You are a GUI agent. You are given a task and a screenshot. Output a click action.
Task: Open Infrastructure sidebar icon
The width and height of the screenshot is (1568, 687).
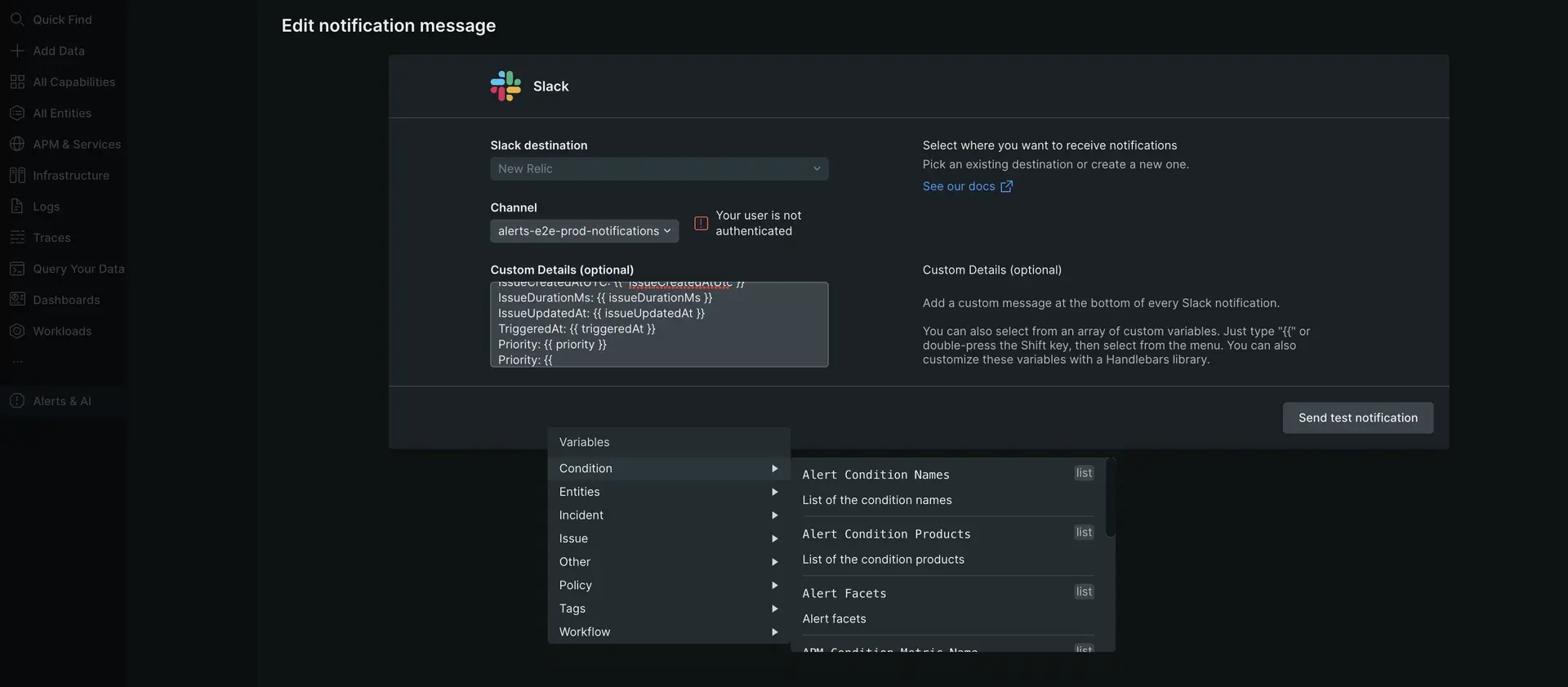[x=17, y=176]
